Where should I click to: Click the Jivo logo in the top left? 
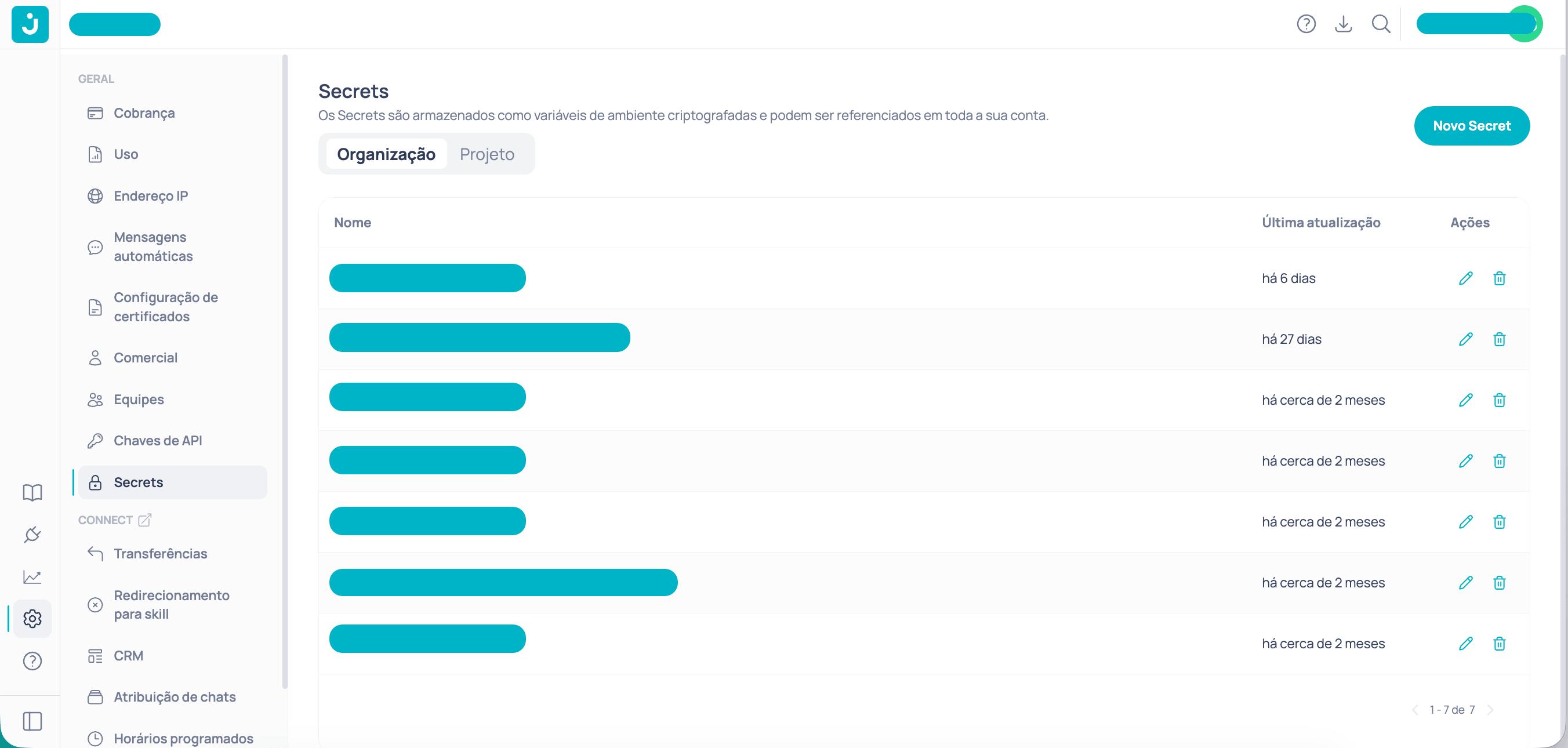click(29, 24)
